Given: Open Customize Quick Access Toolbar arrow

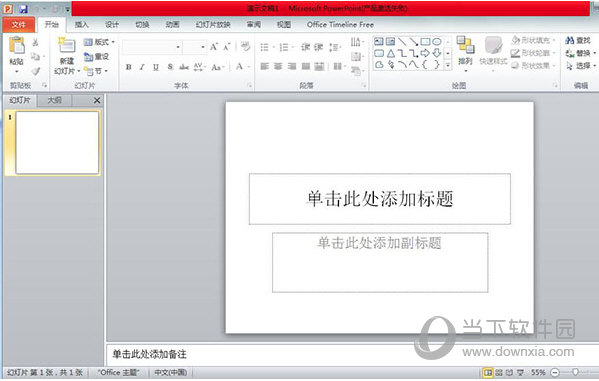Looking at the screenshot, I should [x=67, y=9].
